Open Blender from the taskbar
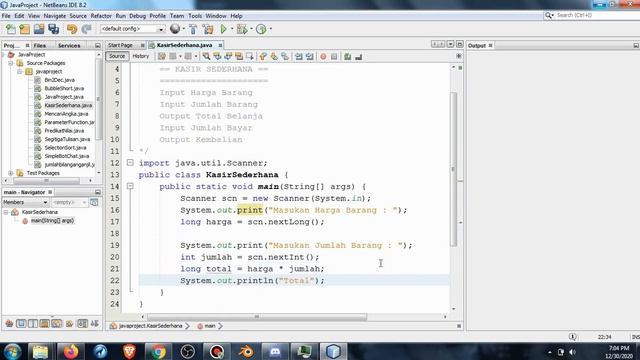The height and width of the screenshot is (360, 640). 246,352
